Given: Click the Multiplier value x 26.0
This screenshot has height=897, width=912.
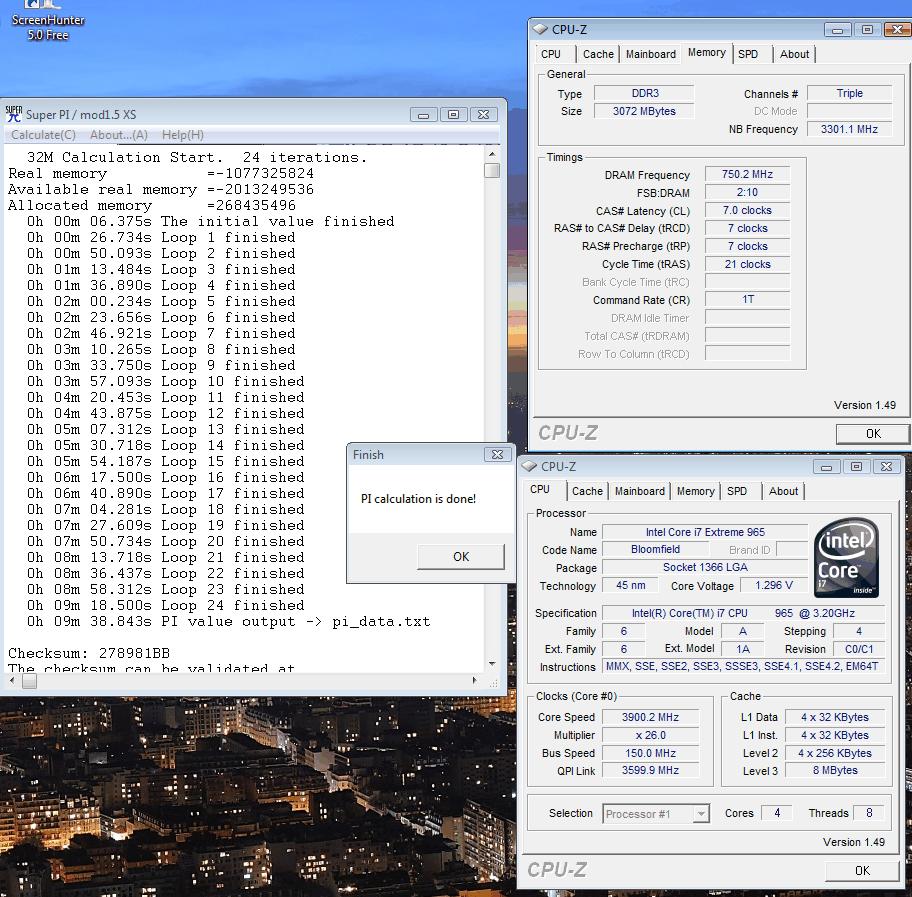Looking at the screenshot, I should 650,735.
